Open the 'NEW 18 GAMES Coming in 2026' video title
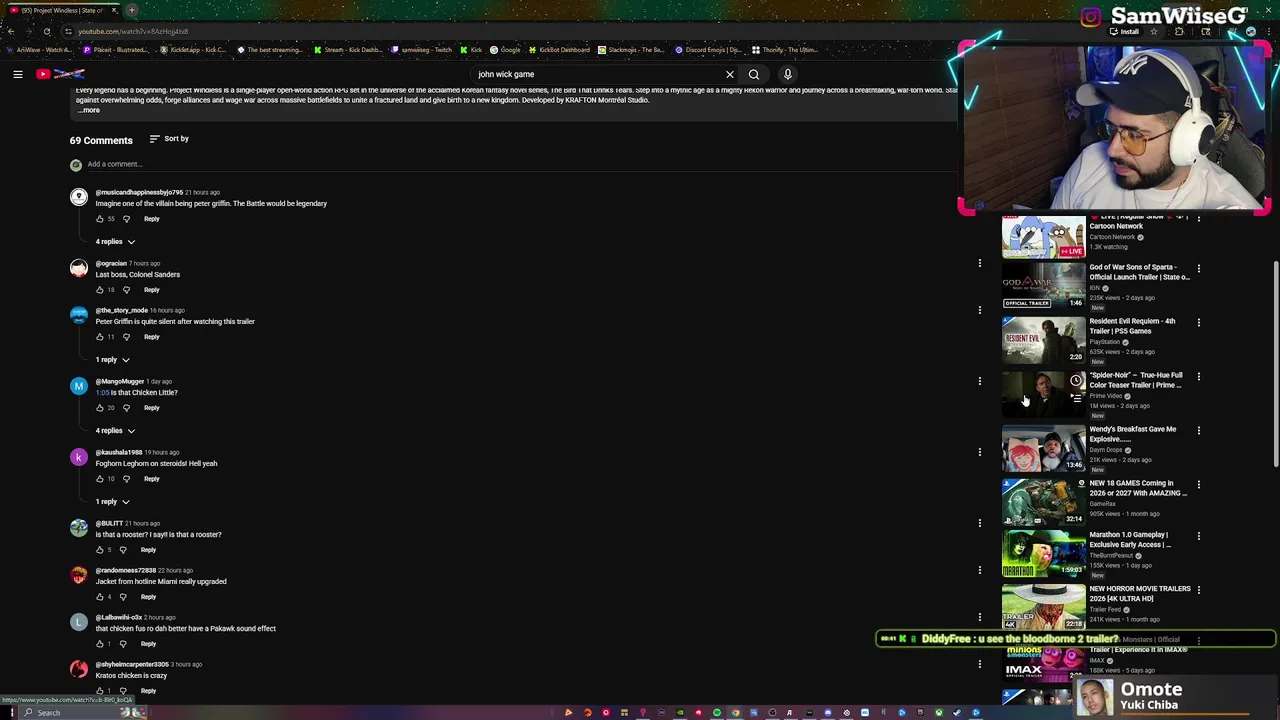Viewport: 1280px width, 720px height. tap(1138, 488)
